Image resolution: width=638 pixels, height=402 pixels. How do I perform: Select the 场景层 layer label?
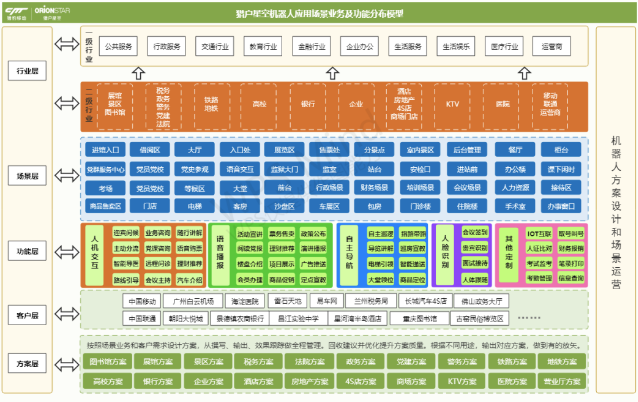point(27,176)
